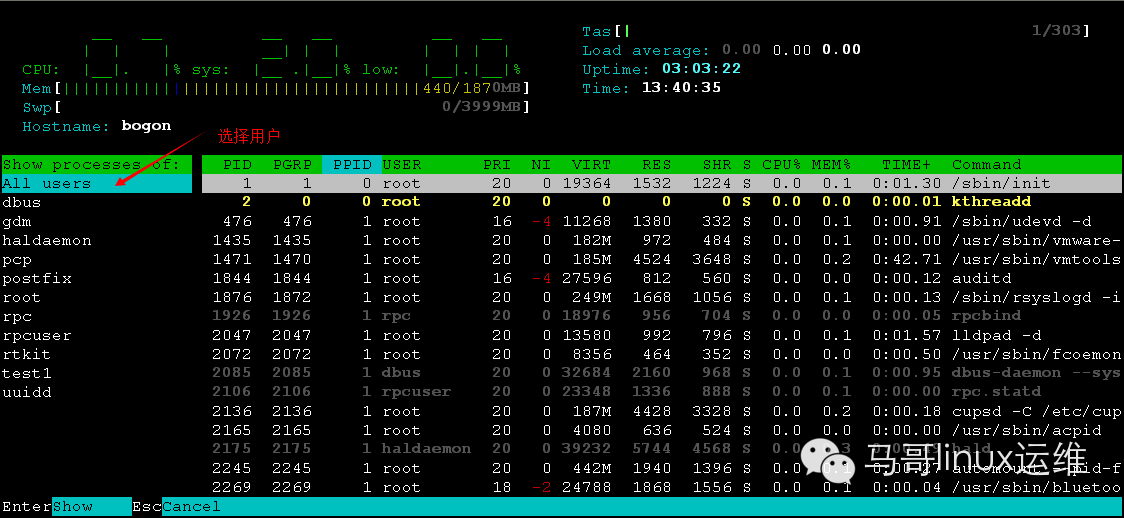The width and height of the screenshot is (1124, 518).
Task: Click the TIME+ column header
Action: [905, 165]
